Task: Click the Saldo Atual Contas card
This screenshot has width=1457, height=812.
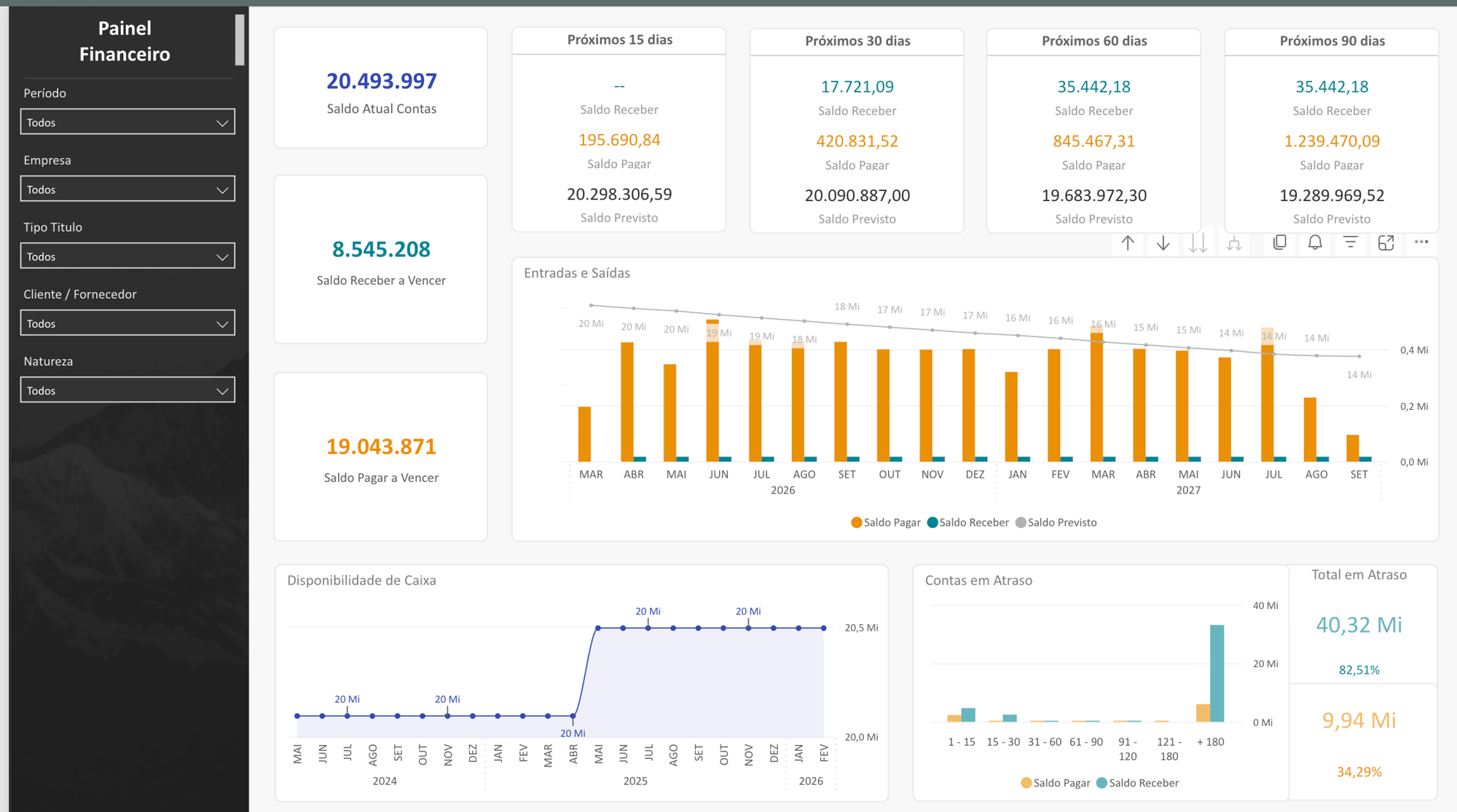Action: [381, 88]
